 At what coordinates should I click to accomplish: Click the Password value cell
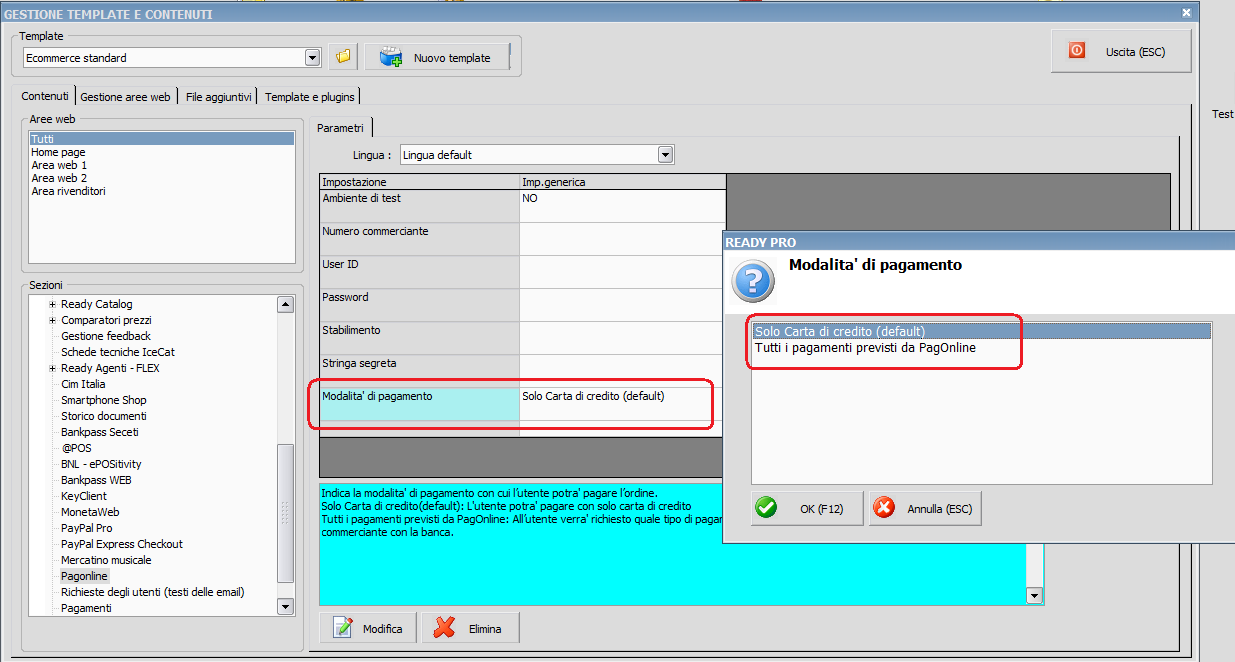pos(622,305)
